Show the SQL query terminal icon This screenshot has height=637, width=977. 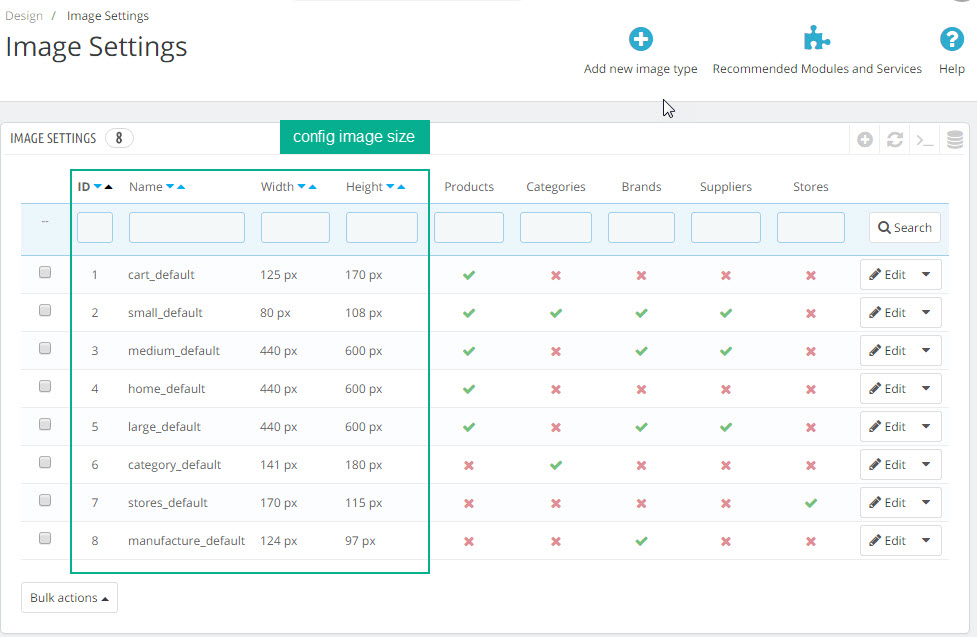925,140
